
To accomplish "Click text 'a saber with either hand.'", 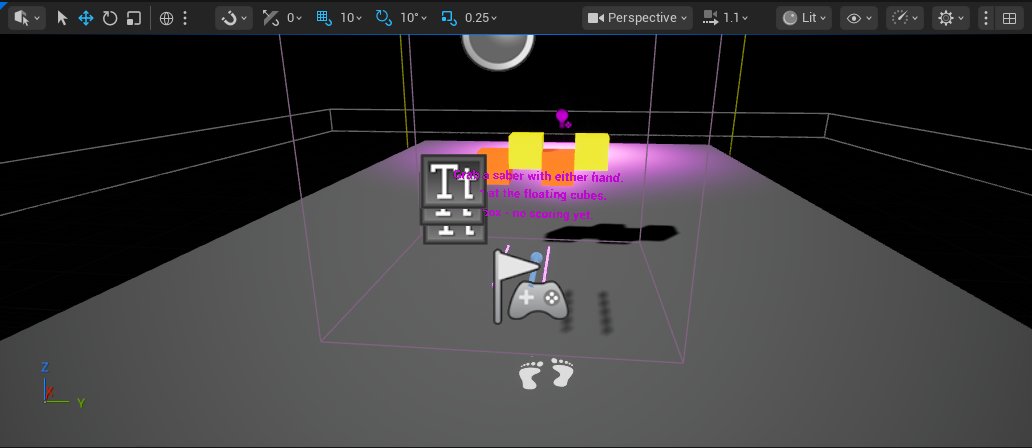I will coord(553,176).
